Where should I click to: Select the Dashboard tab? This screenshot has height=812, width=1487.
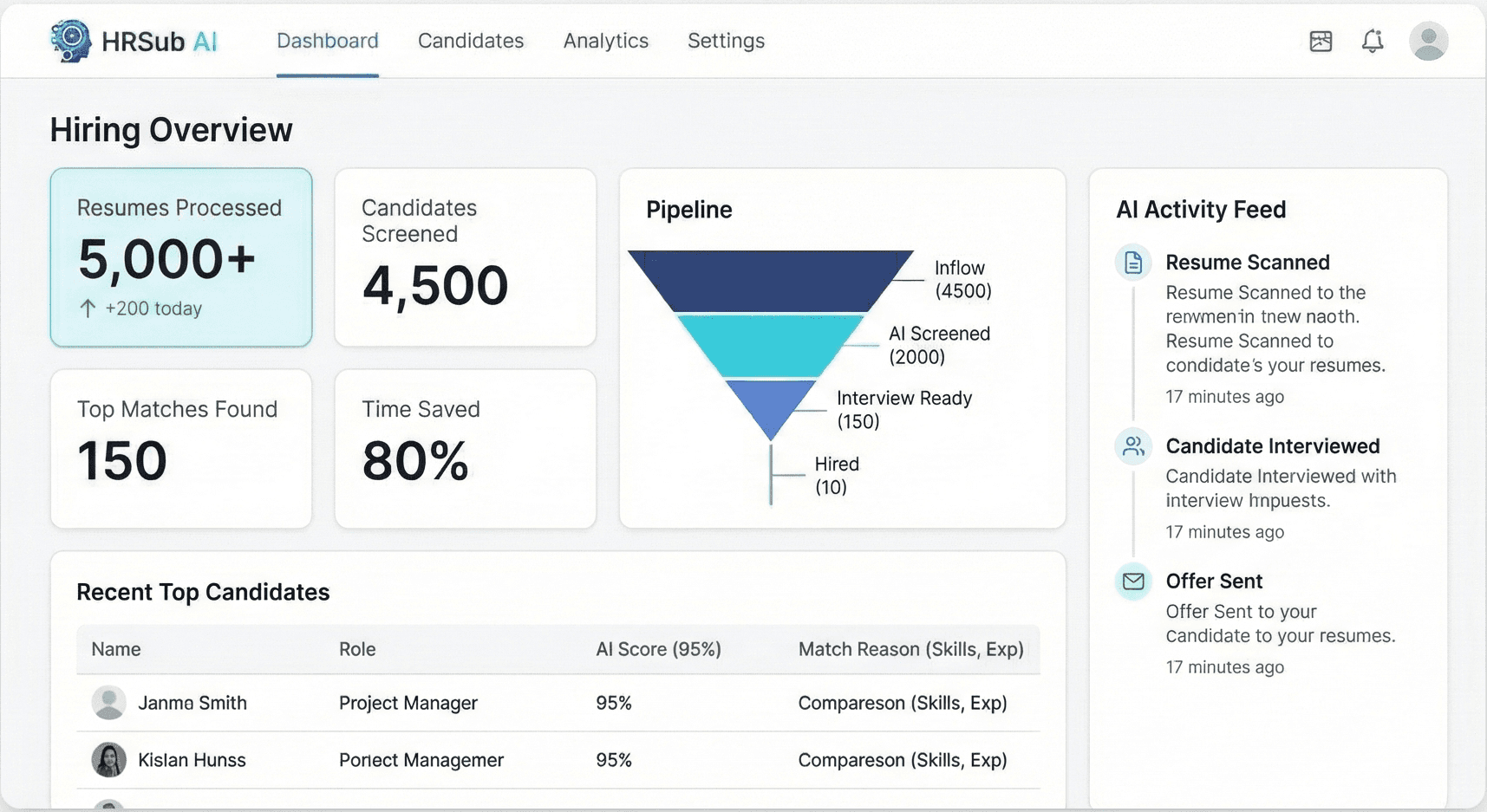pyautogui.click(x=327, y=41)
